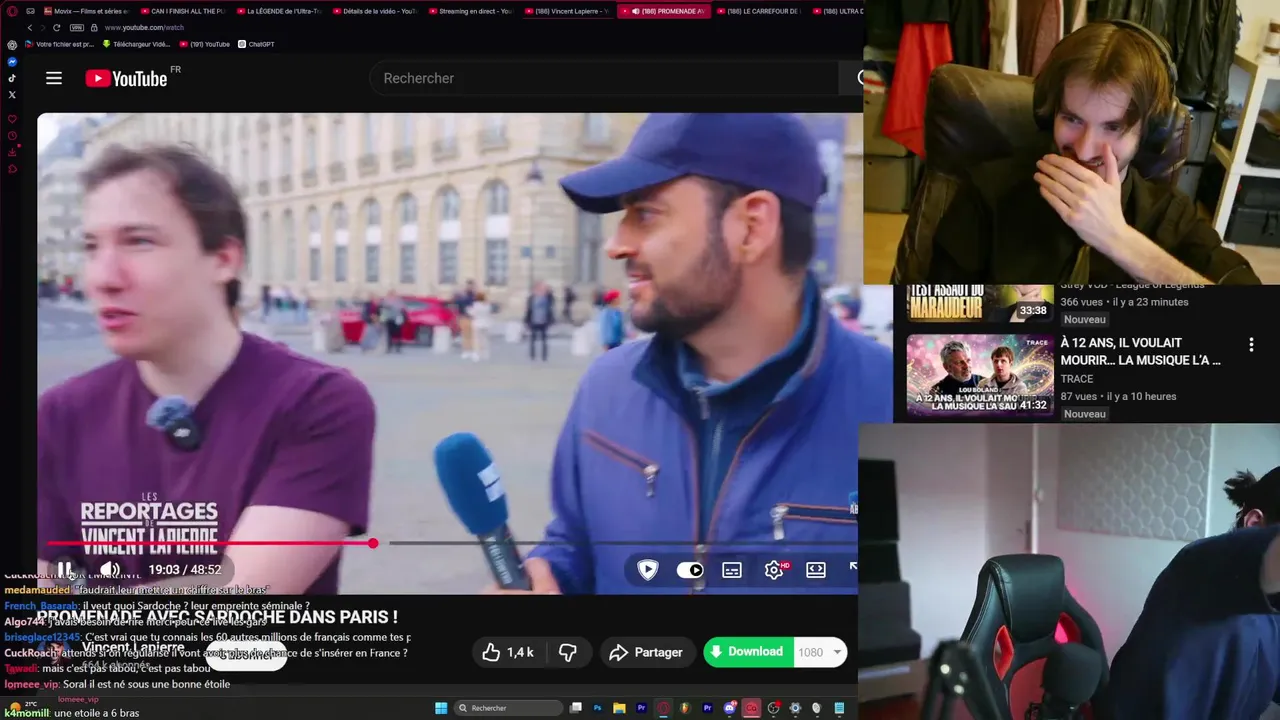1280x720 pixels.
Task: Open the Movix — Films et séries tab
Action: click(86, 11)
